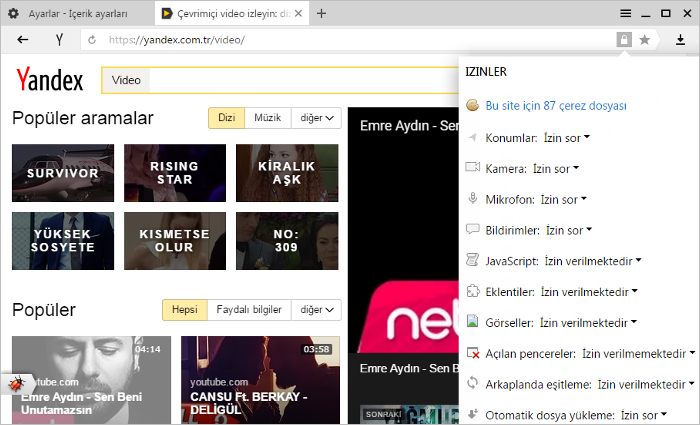Switch to Ayarlar - İçerik ayarları tab
The height and width of the screenshot is (425, 700).
click(x=78, y=13)
